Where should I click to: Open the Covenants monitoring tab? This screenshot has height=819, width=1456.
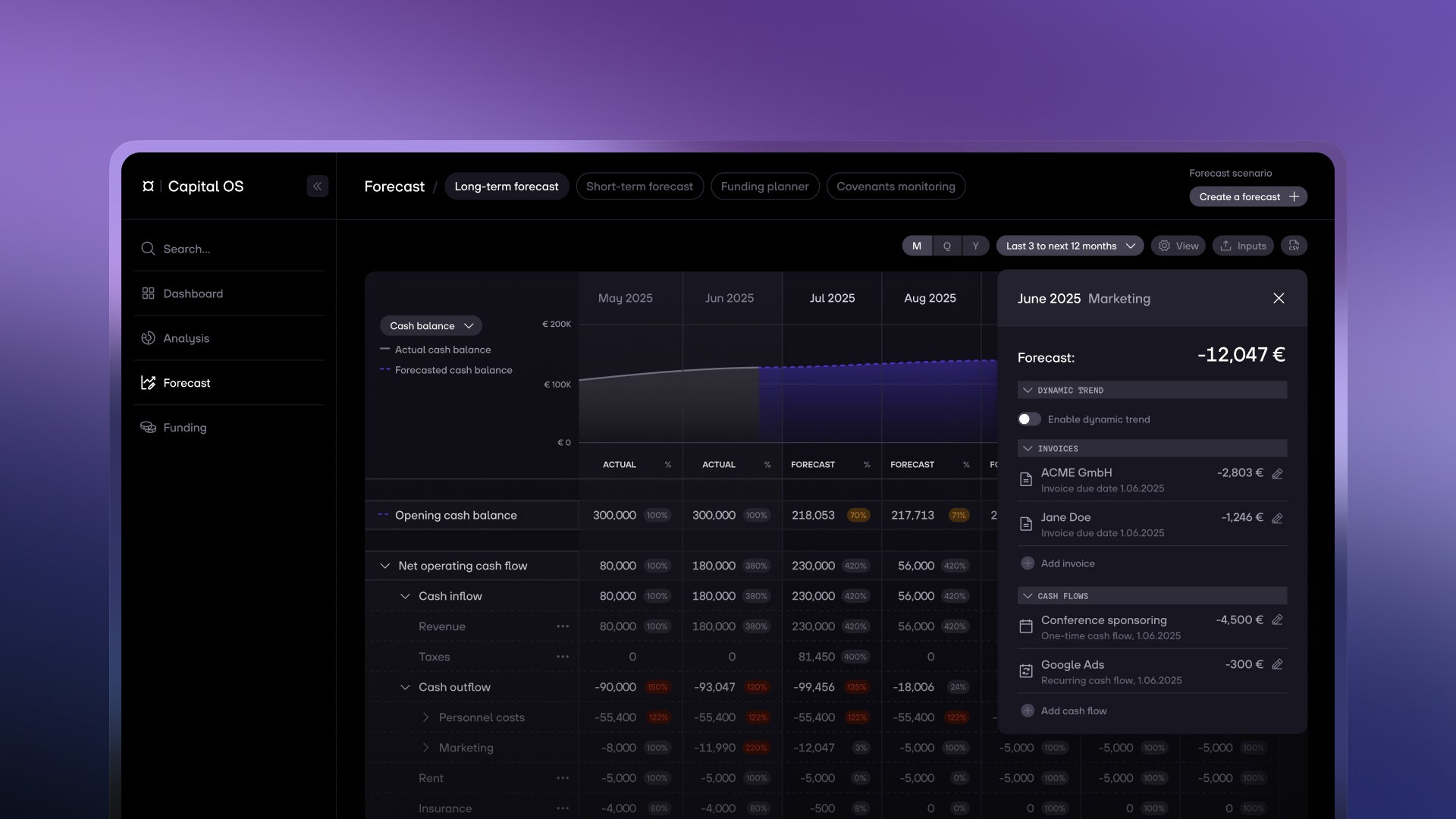pyautogui.click(x=895, y=187)
